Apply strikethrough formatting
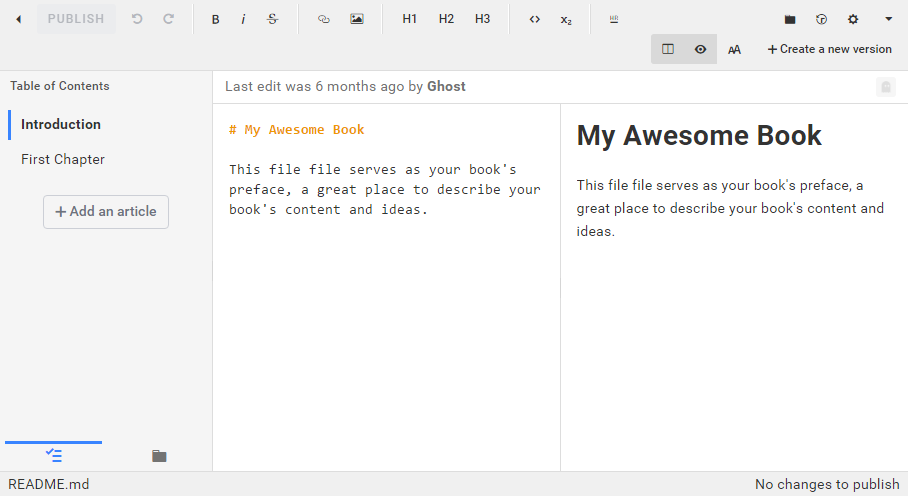 tap(272, 19)
